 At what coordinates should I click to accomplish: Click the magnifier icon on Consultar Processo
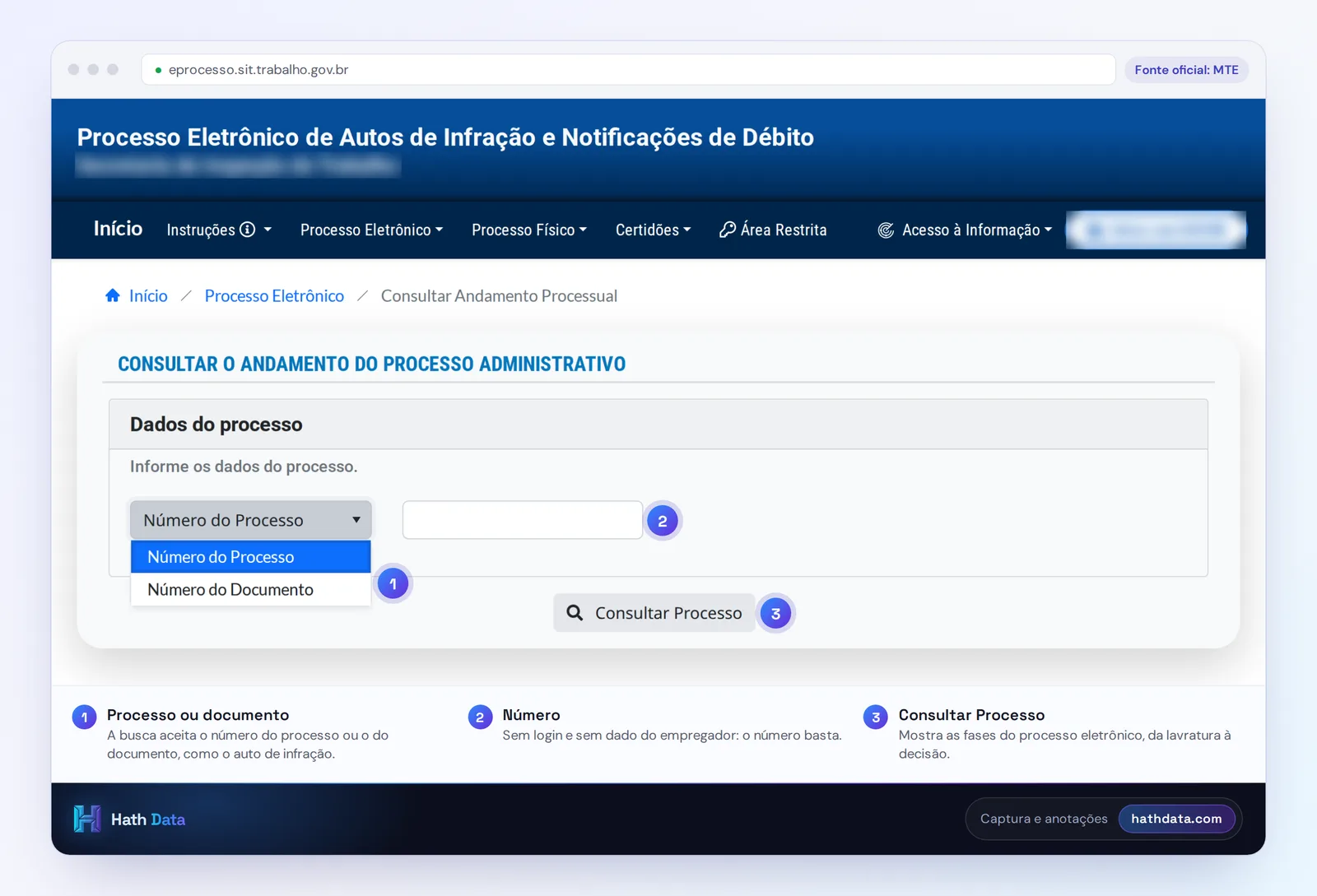[575, 613]
